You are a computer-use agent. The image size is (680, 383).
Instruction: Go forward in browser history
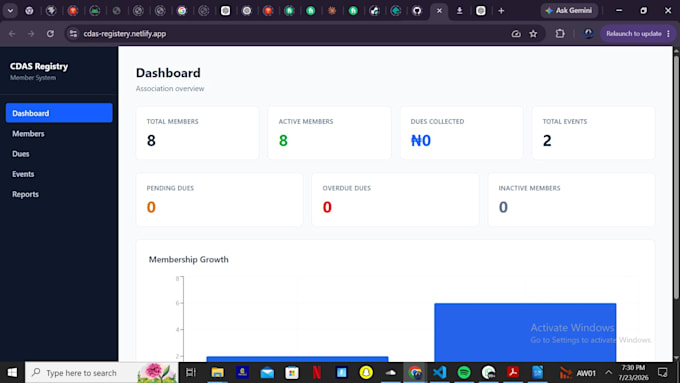coord(31,33)
